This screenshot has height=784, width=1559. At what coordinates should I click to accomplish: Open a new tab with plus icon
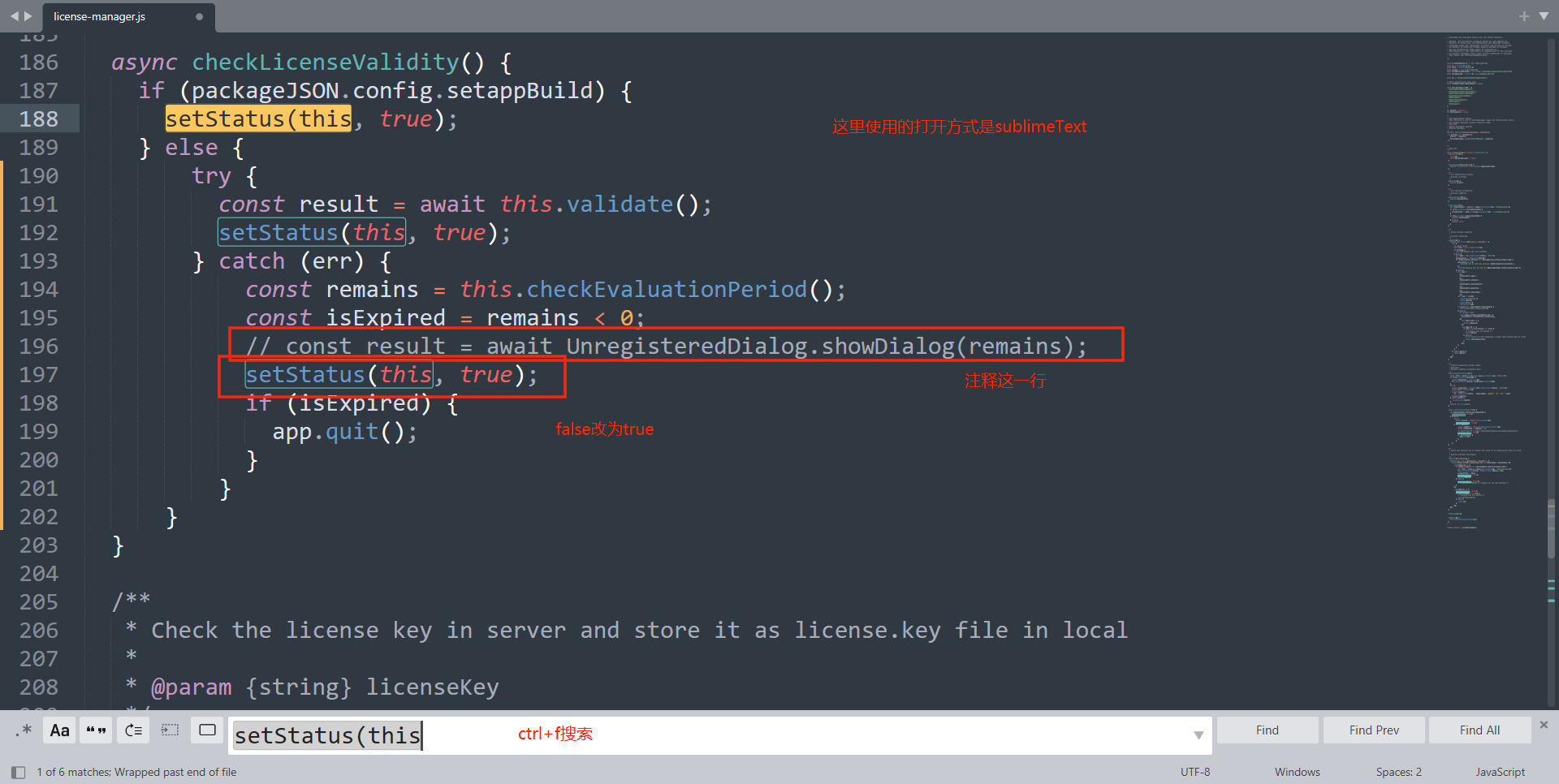1524,16
